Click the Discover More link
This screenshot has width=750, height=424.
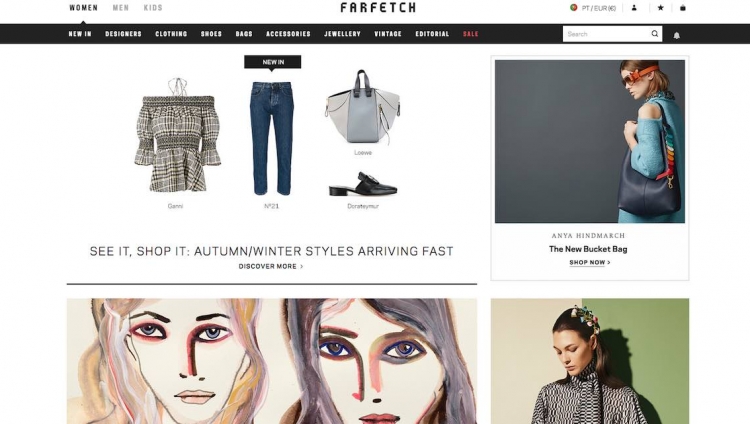click(x=271, y=267)
